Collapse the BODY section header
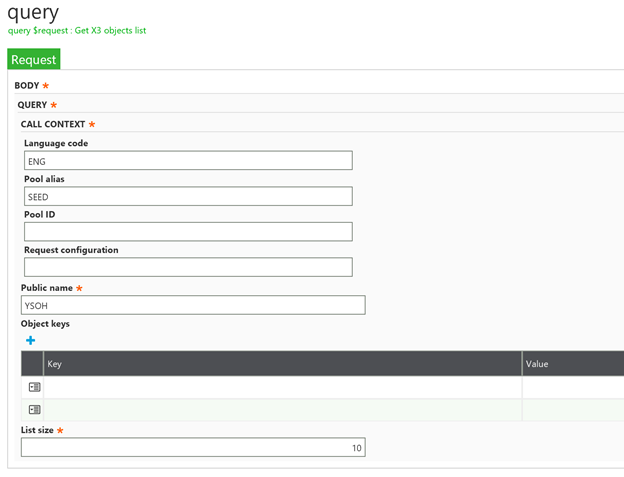Viewport: 624px width, 477px height. point(26,86)
